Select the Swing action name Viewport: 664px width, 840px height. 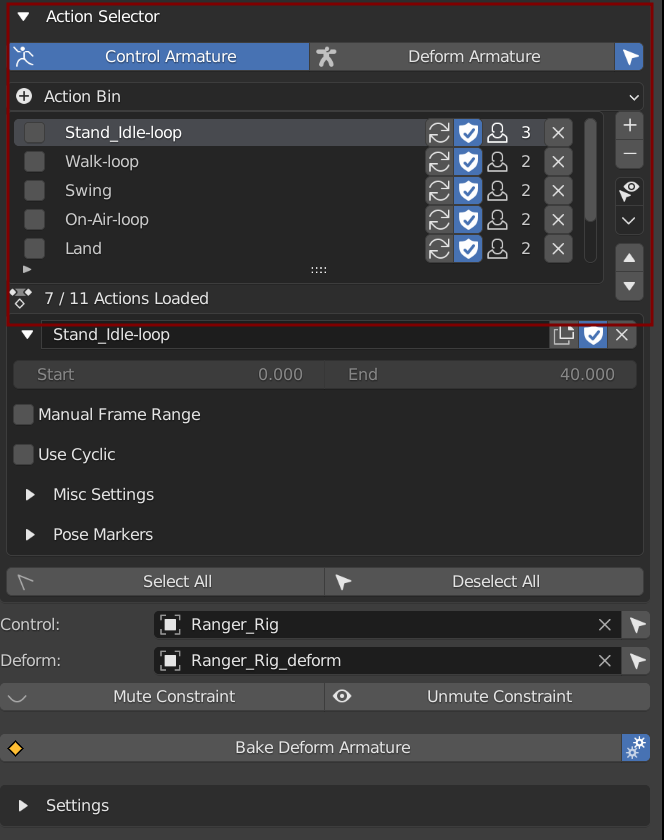[88, 190]
